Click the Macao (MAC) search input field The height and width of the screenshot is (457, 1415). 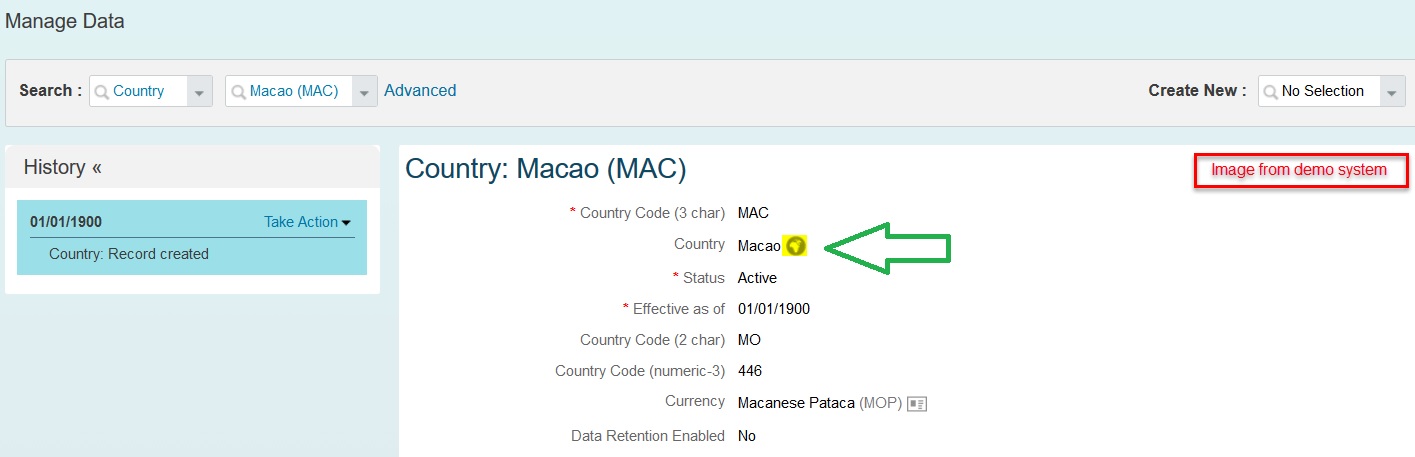point(301,91)
